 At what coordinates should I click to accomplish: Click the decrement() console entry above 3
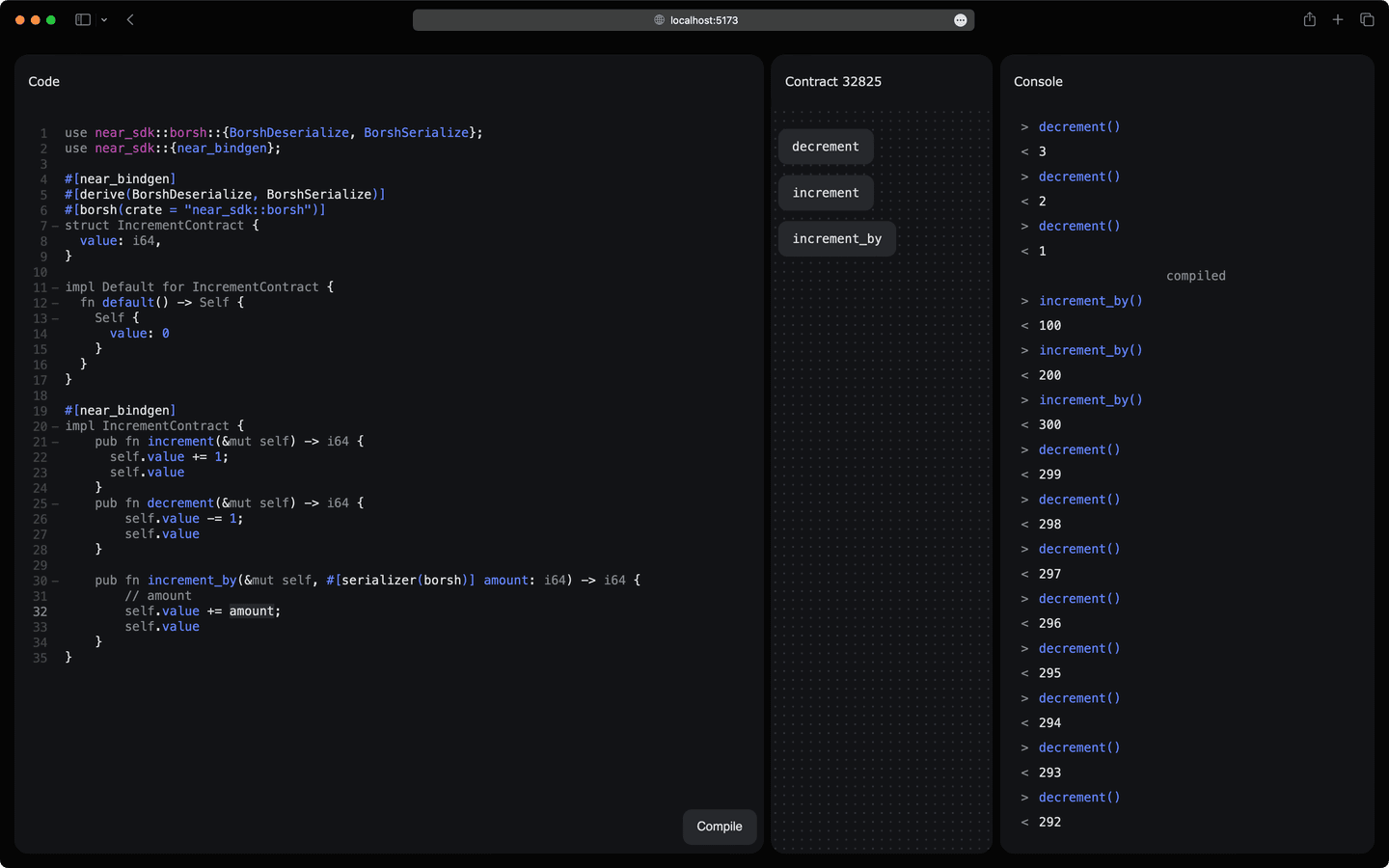[1079, 127]
